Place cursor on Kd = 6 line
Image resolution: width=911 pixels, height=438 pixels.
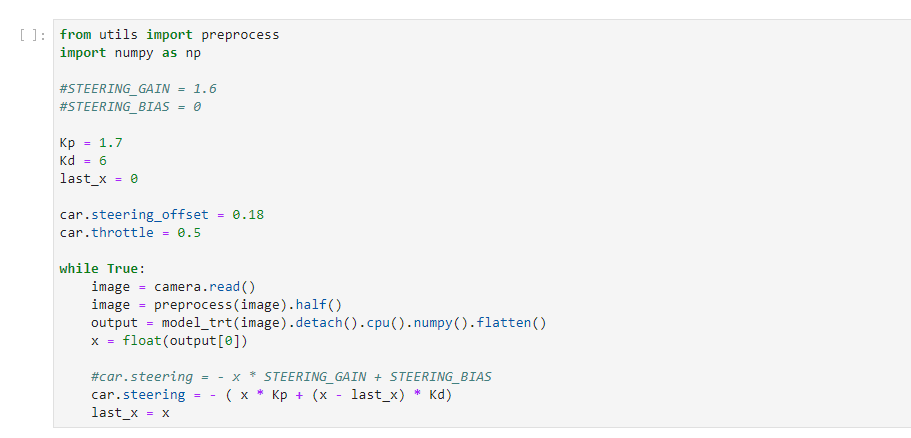click(x=83, y=161)
